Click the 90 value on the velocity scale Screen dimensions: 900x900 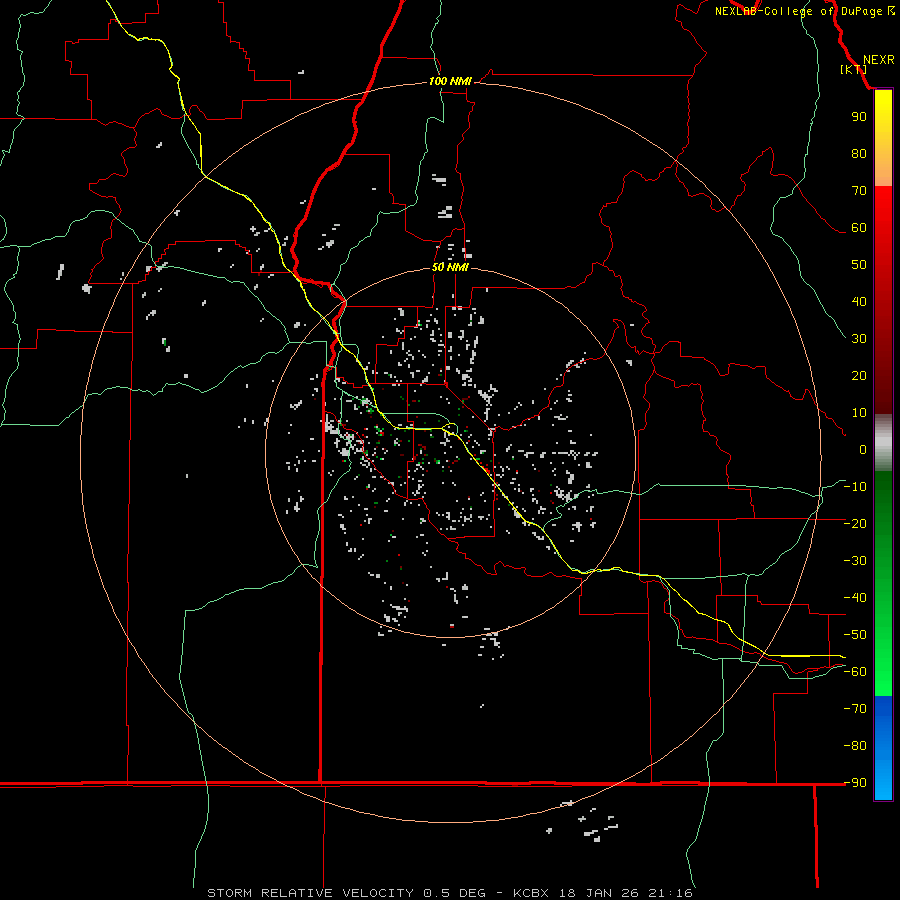coord(859,117)
